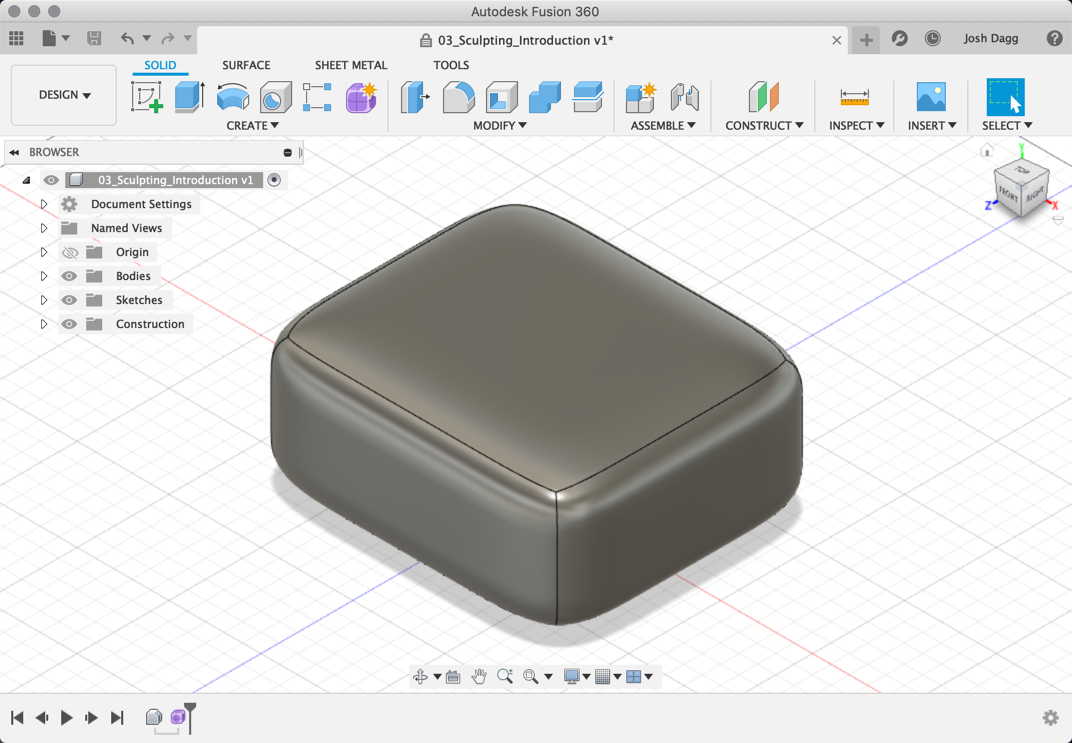Select the Fillet tool

pos(458,96)
